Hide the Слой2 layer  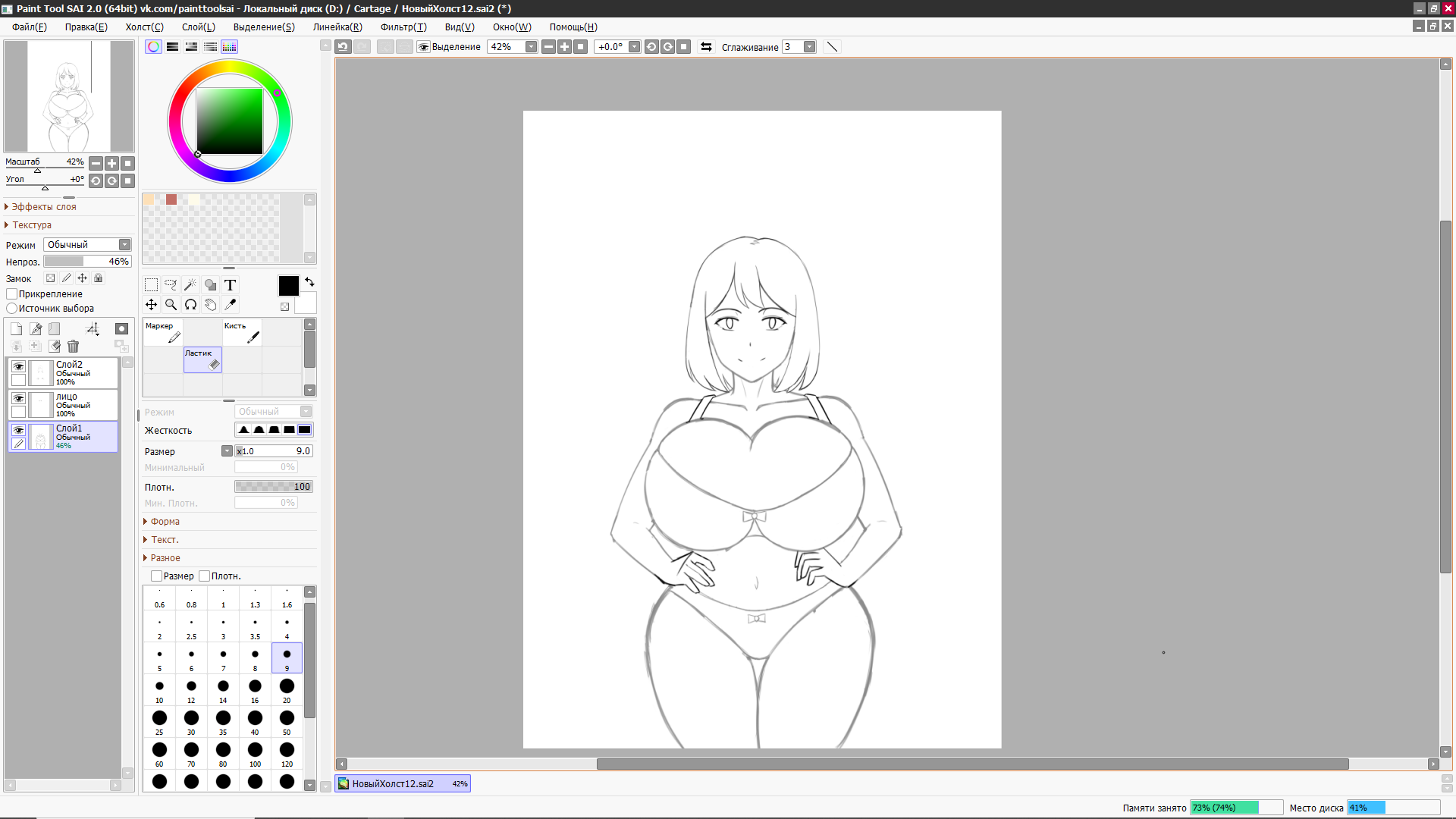[x=18, y=366]
